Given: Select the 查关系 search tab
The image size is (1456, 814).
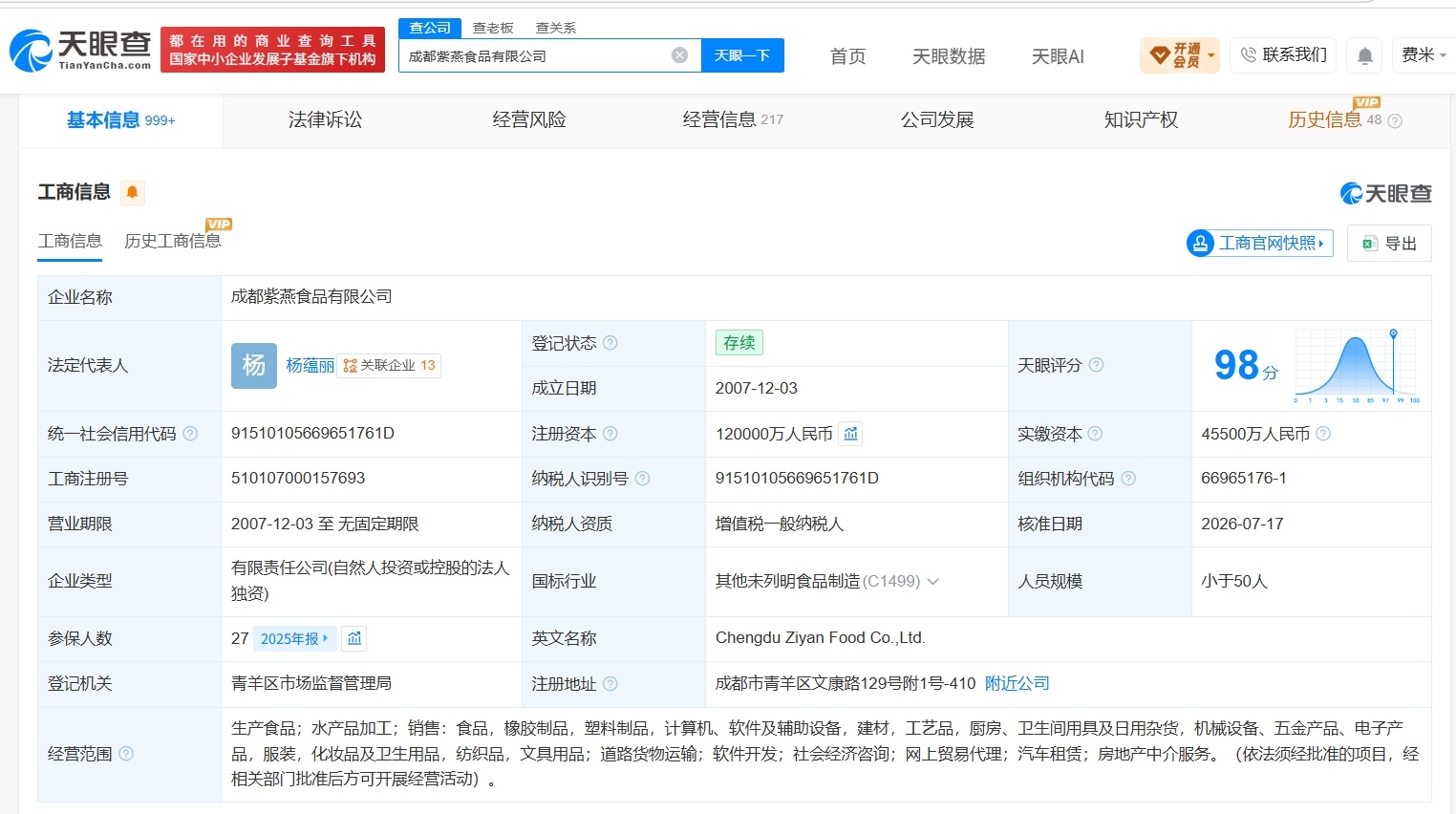Looking at the screenshot, I should point(556,28).
